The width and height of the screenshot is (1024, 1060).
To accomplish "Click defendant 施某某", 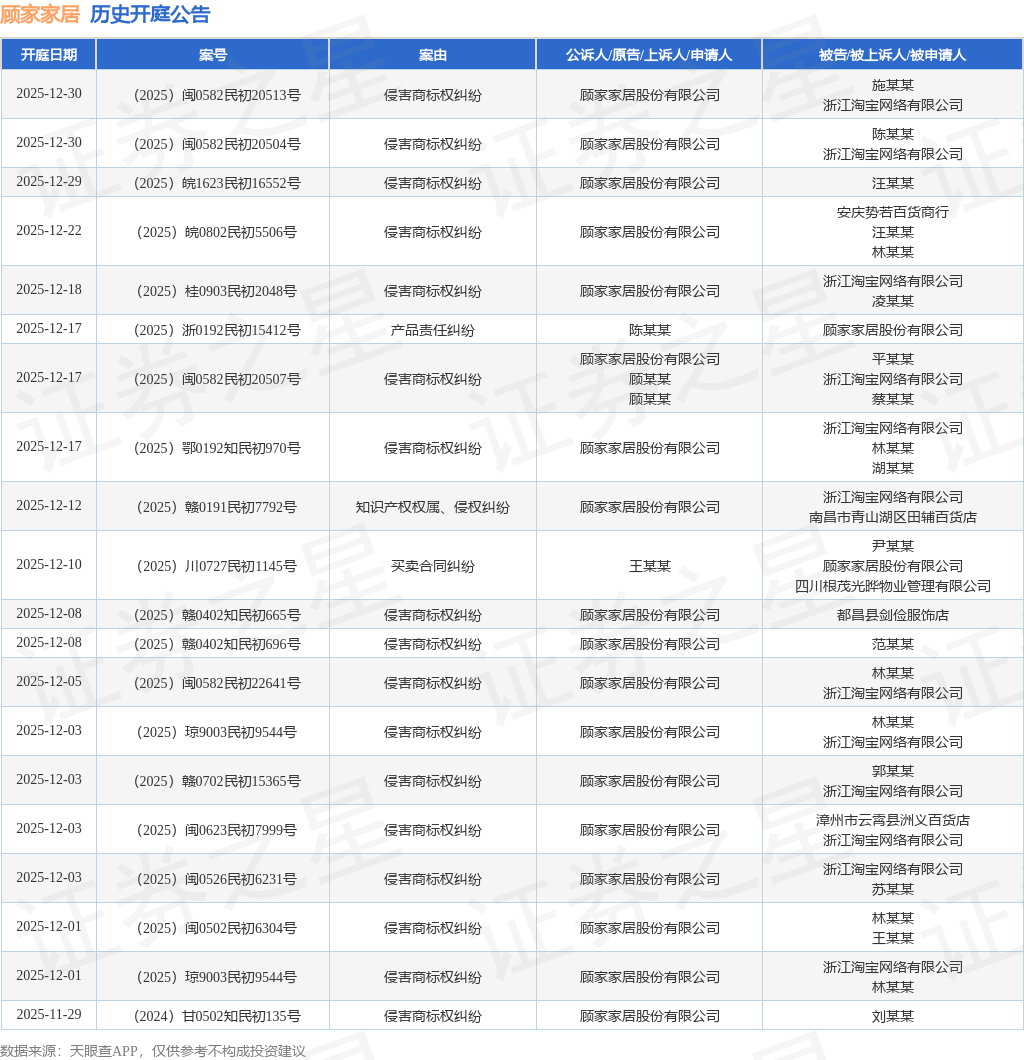I will click(892, 85).
